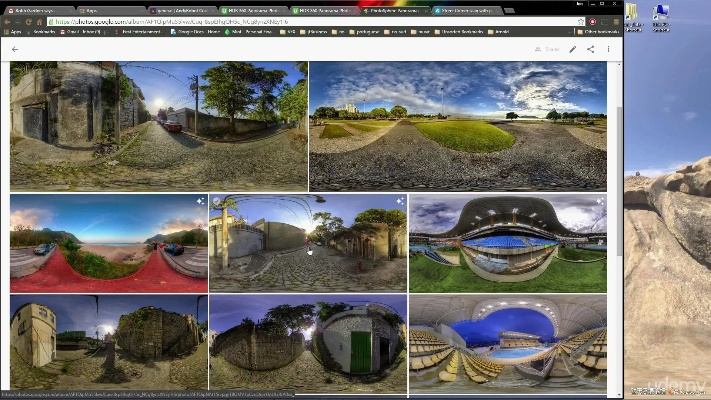Click the red Opera-style extension icon
The height and width of the screenshot is (400, 711).
pos(593,21)
